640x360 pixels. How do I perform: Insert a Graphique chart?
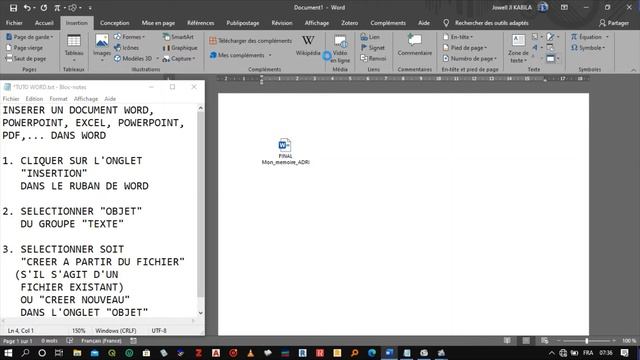pyautogui.click(x=180, y=48)
